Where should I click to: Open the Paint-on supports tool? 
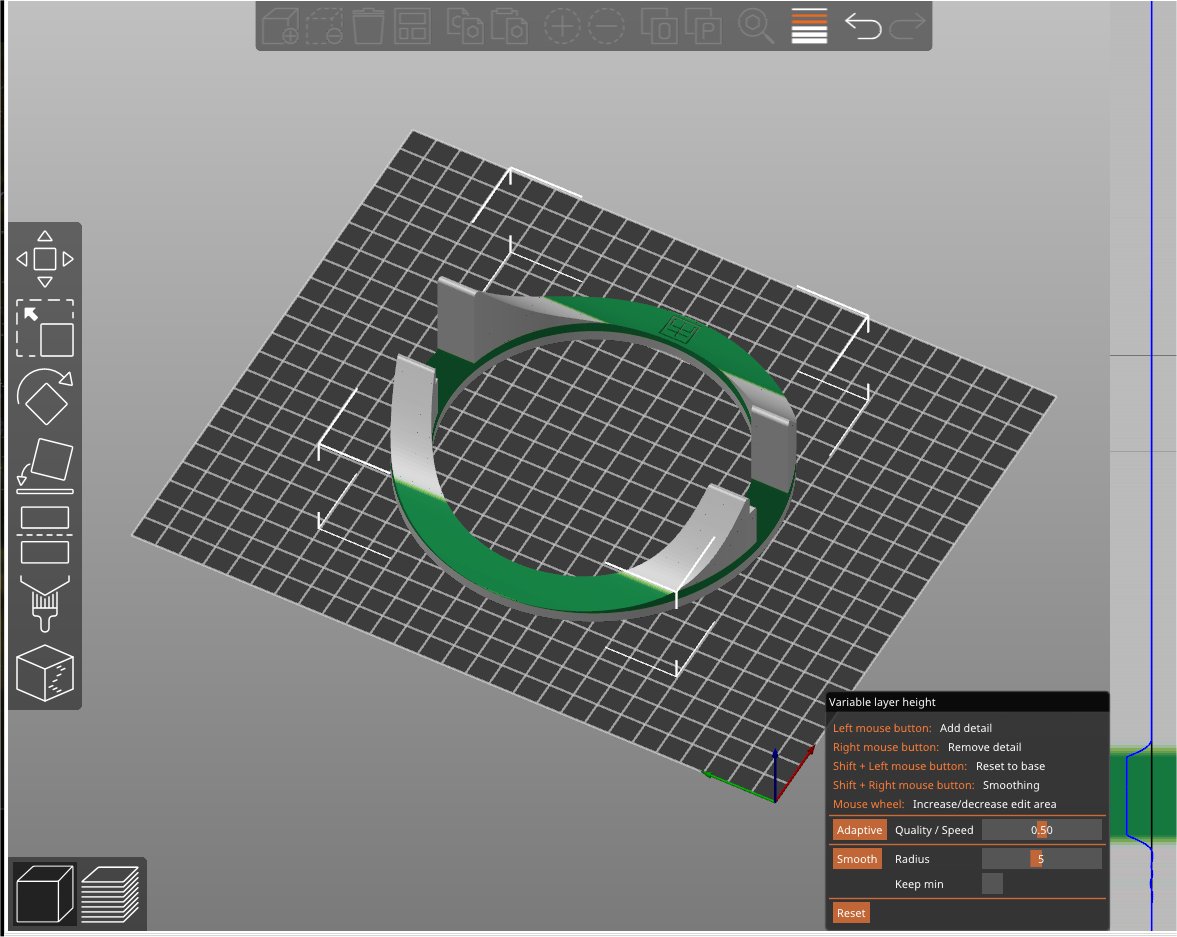click(x=45, y=603)
